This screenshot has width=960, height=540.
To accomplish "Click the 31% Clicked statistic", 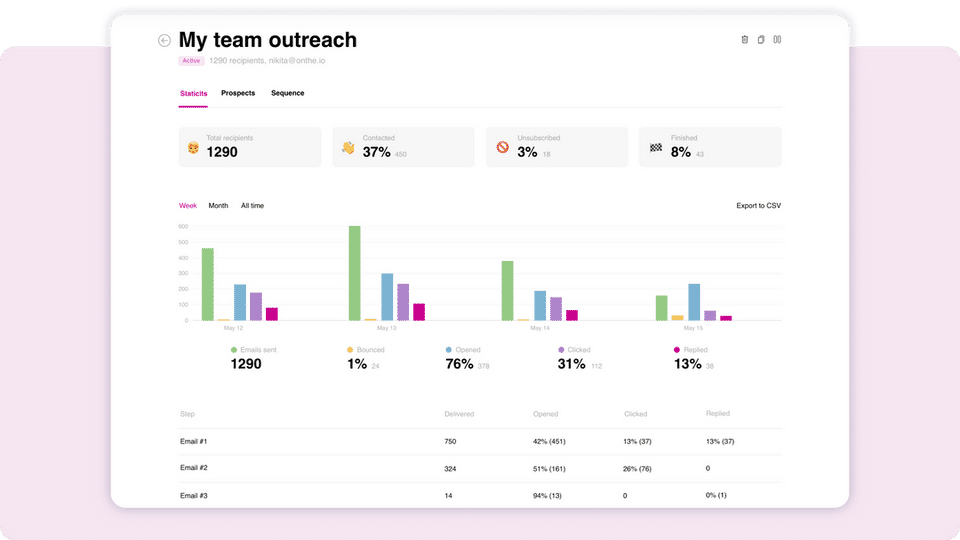I will click(x=571, y=364).
